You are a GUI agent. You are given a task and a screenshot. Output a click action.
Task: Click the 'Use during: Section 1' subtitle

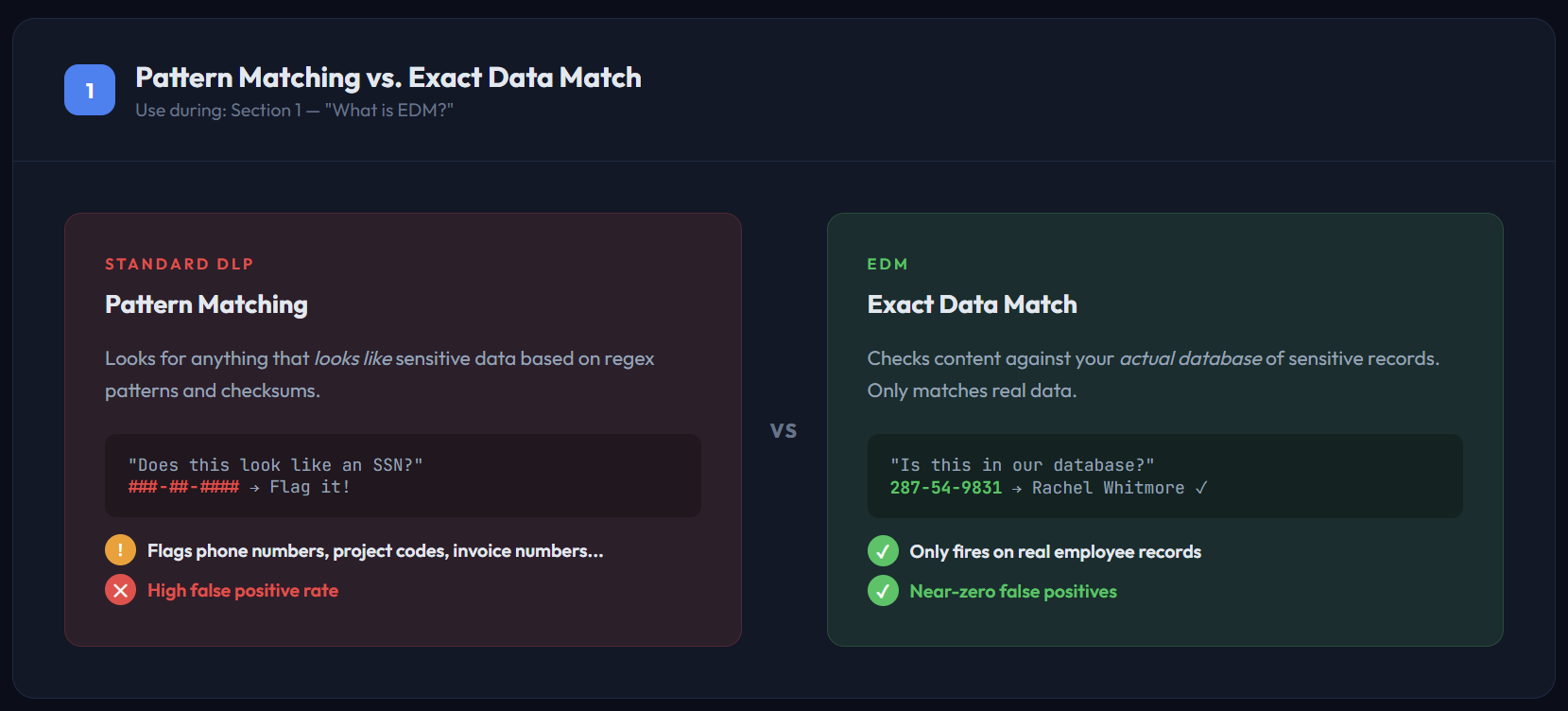tap(294, 111)
